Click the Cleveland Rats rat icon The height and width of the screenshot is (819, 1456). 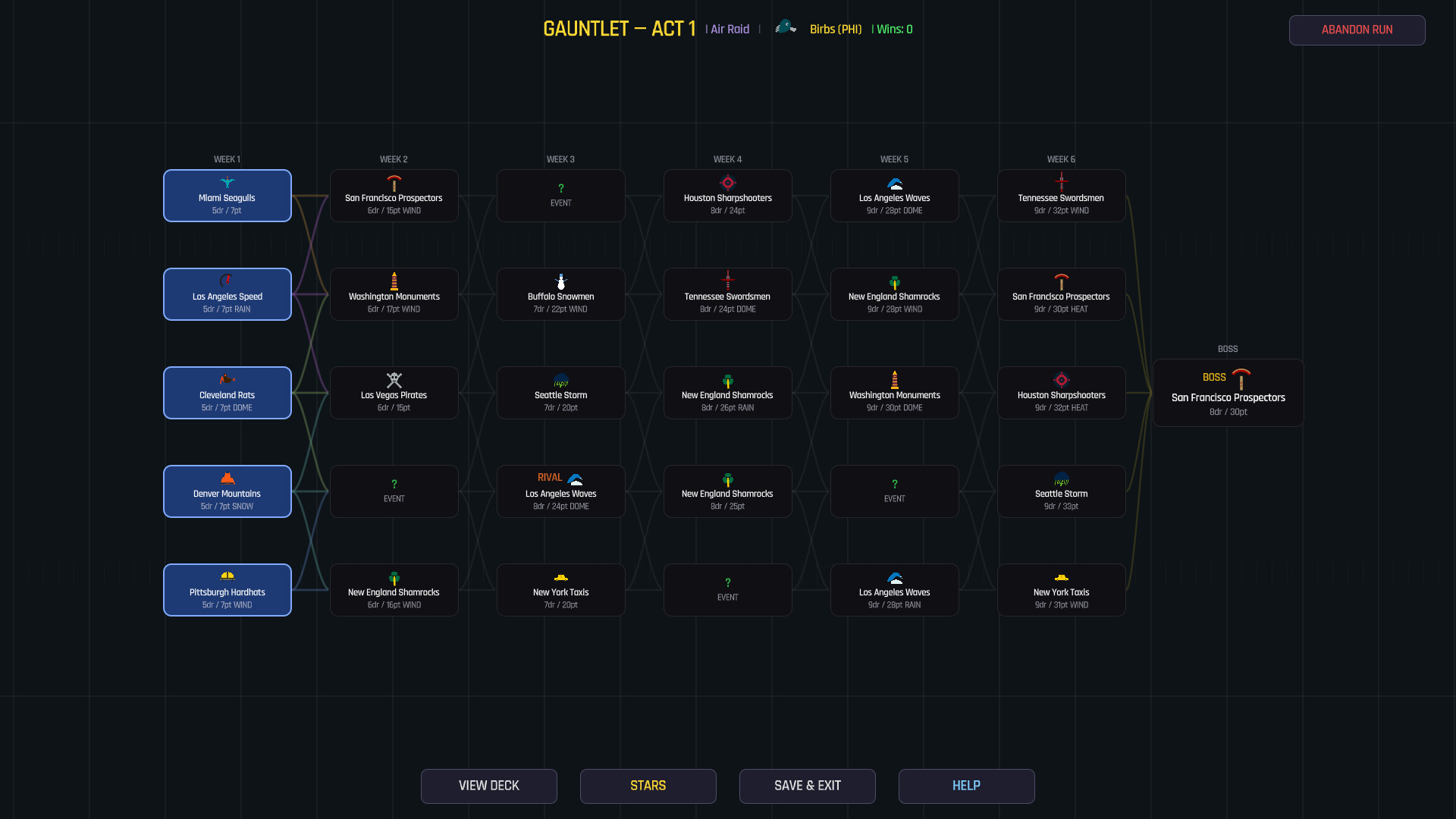227,380
